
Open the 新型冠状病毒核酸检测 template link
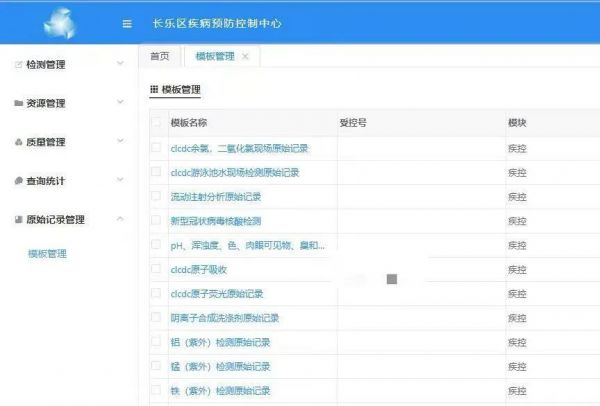tap(216, 221)
